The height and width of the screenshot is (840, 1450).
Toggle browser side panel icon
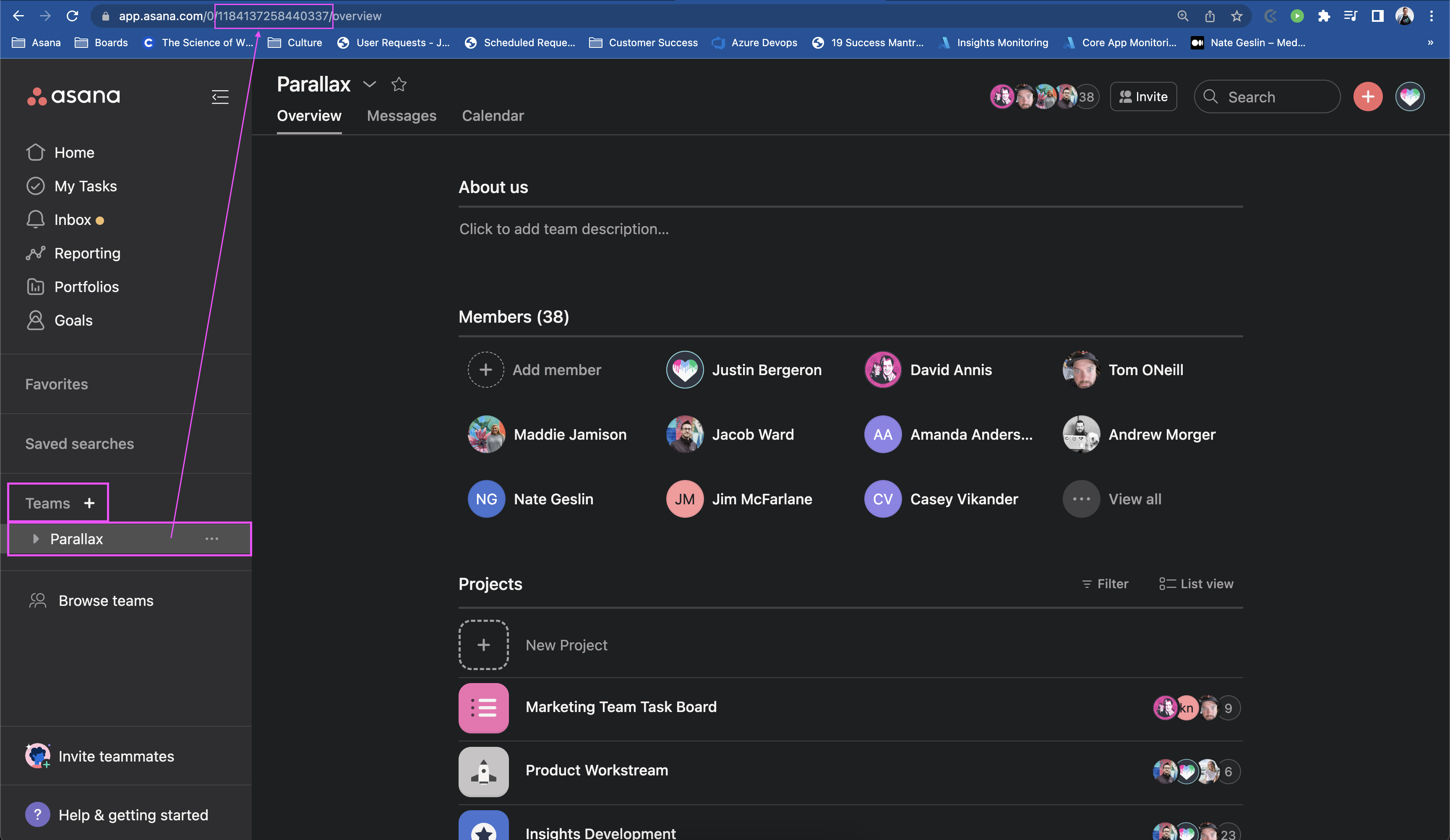pos(1377,16)
